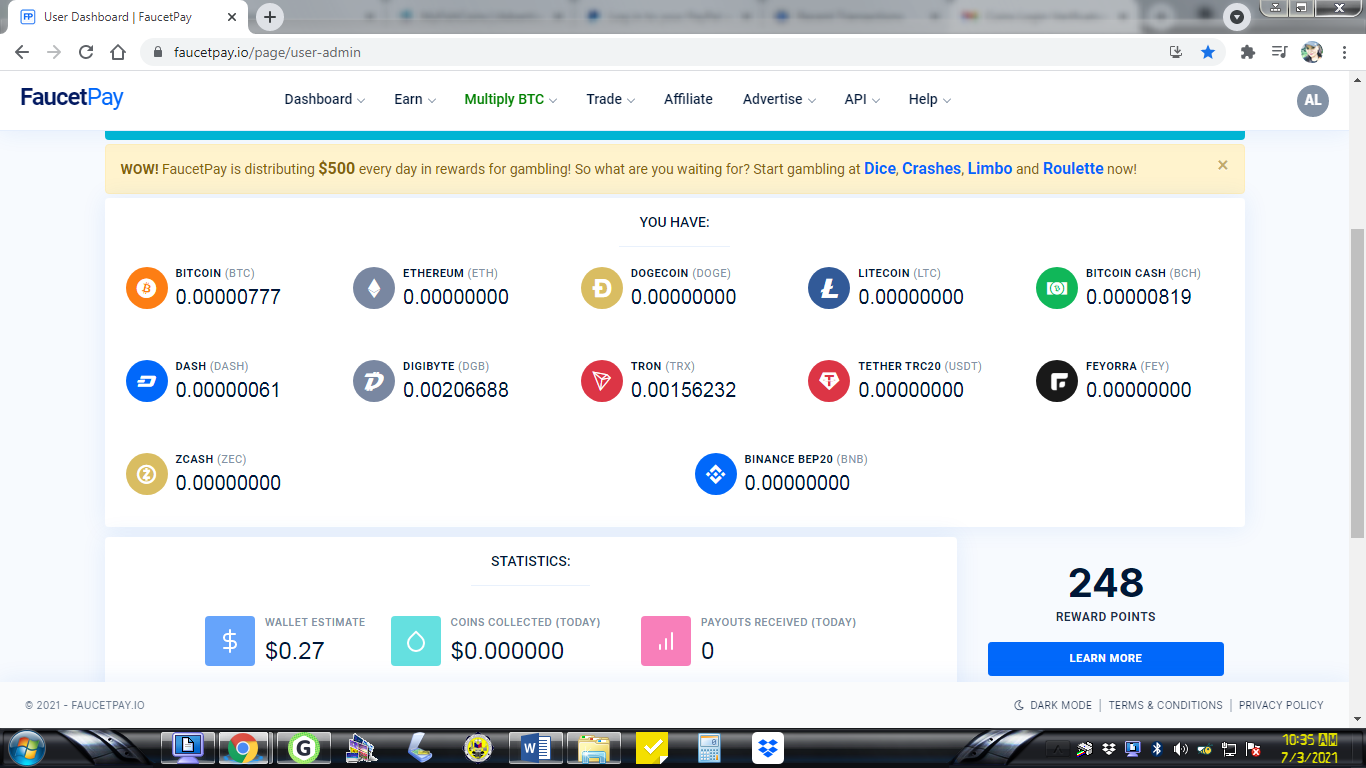
Task: Click the DigiByte coin icon
Action: tap(374, 381)
